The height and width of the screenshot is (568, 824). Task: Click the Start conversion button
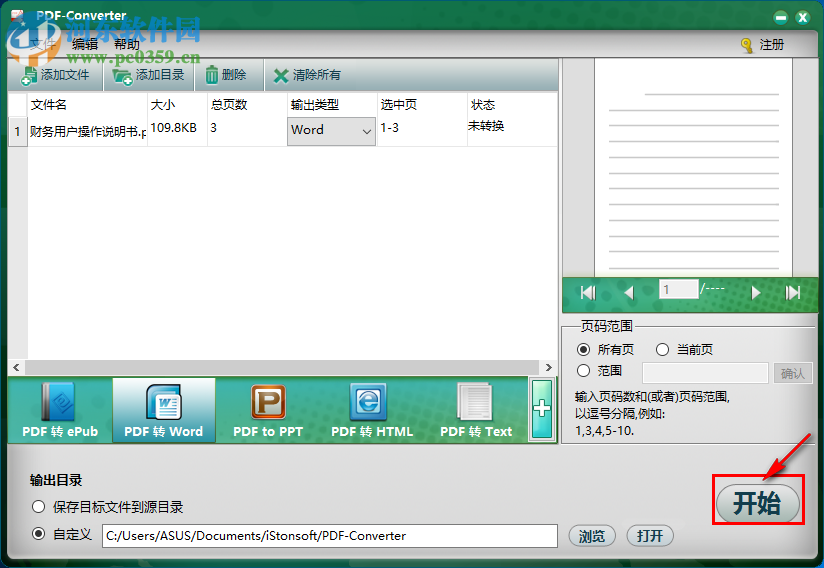coord(758,504)
